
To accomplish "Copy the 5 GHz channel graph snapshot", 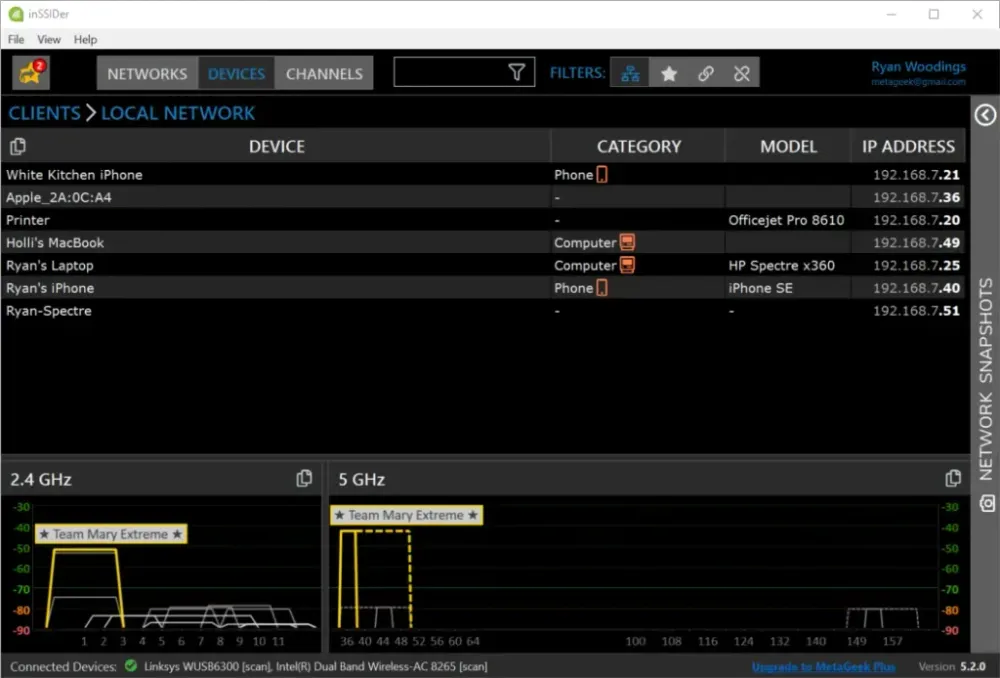I will click(x=954, y=478).
